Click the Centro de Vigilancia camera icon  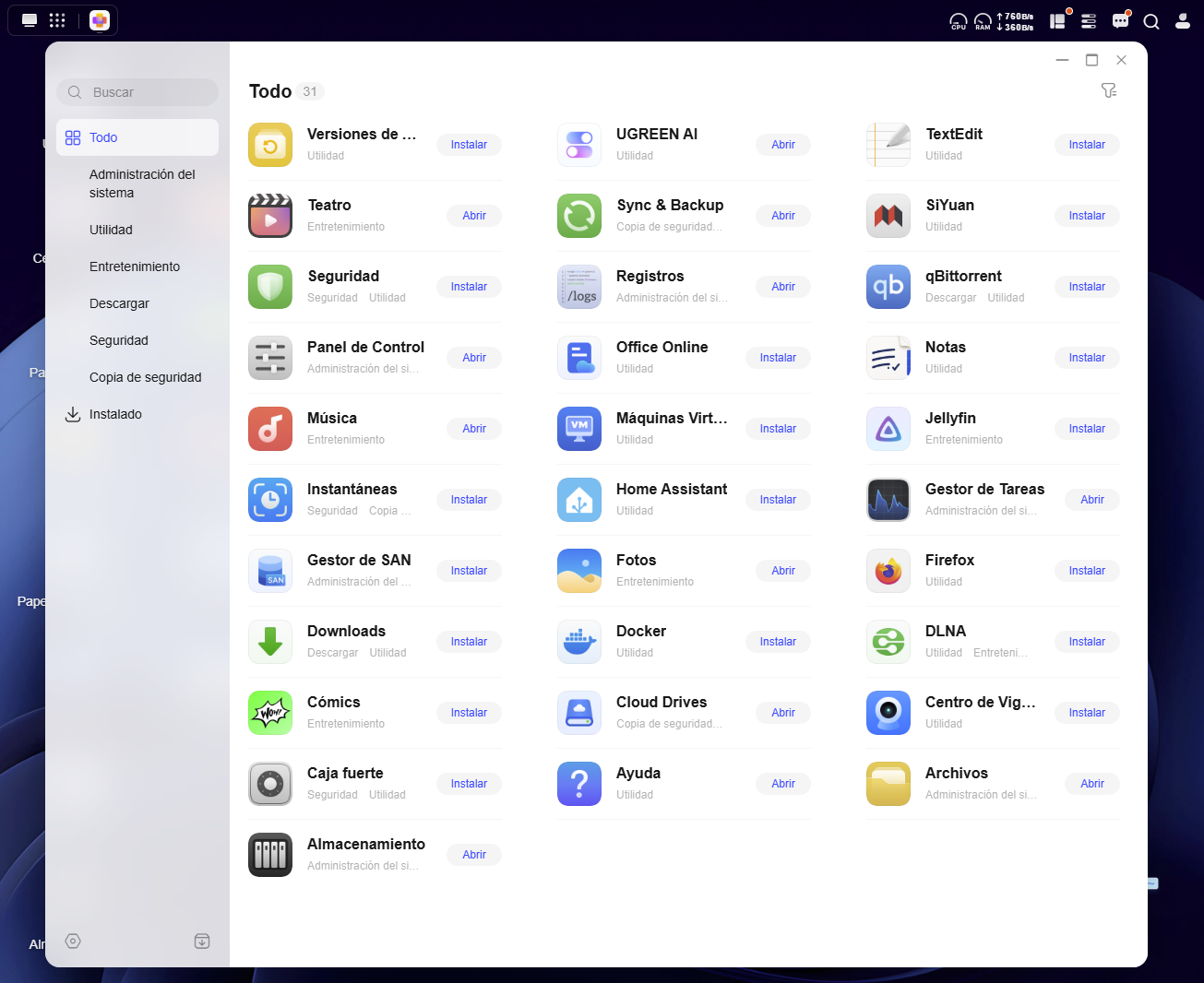[888, 713]
